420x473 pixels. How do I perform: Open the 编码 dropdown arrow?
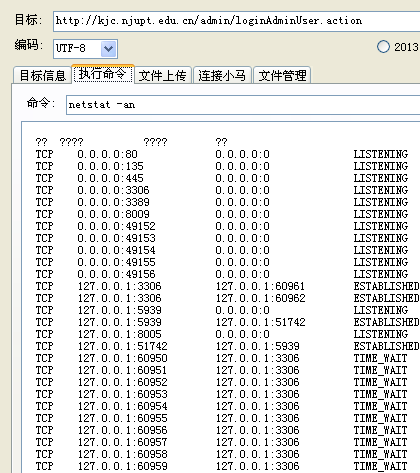pyautogui.click(x=108, y=49)
